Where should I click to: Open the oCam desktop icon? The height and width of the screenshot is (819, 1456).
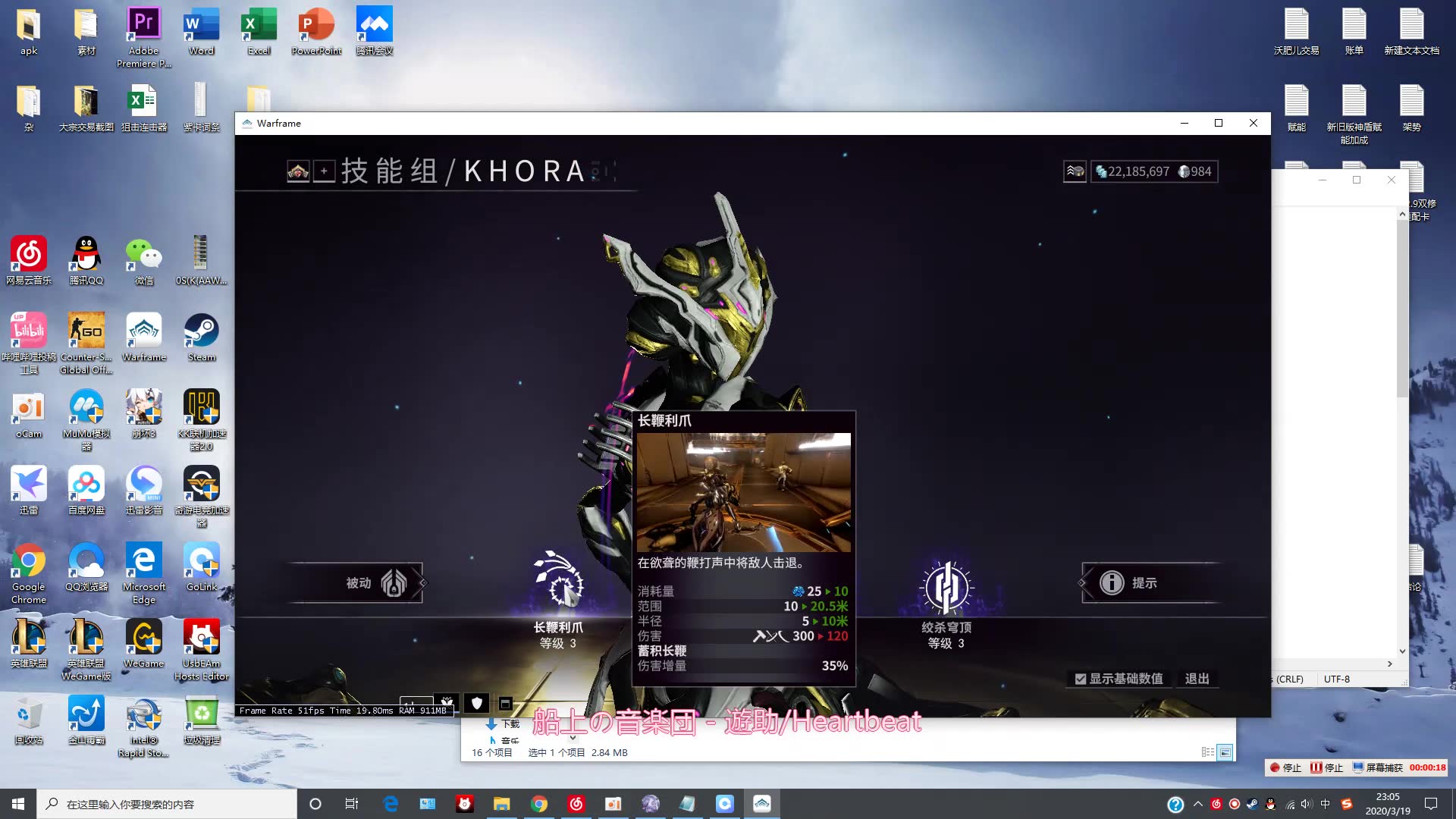click(x=29, y=413)
